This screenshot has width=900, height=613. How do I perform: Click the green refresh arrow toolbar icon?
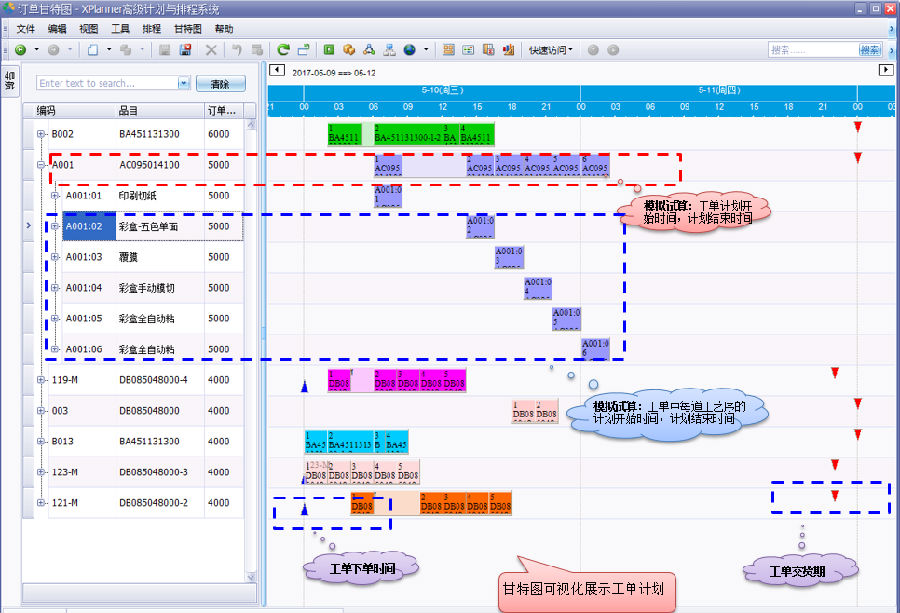click(x=284, y=49)
